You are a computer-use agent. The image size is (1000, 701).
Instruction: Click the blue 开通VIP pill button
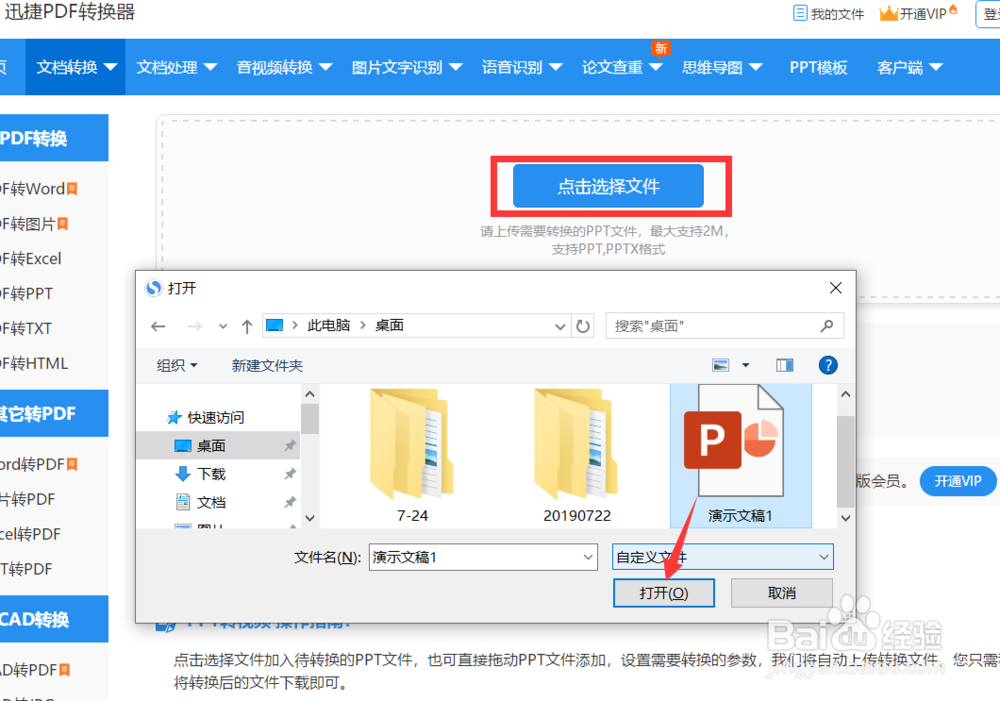(x=957, y=481)
